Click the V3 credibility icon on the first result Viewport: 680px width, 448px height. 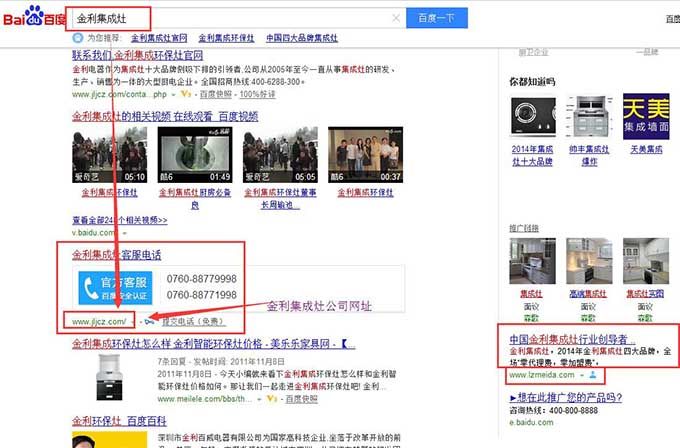186,94
